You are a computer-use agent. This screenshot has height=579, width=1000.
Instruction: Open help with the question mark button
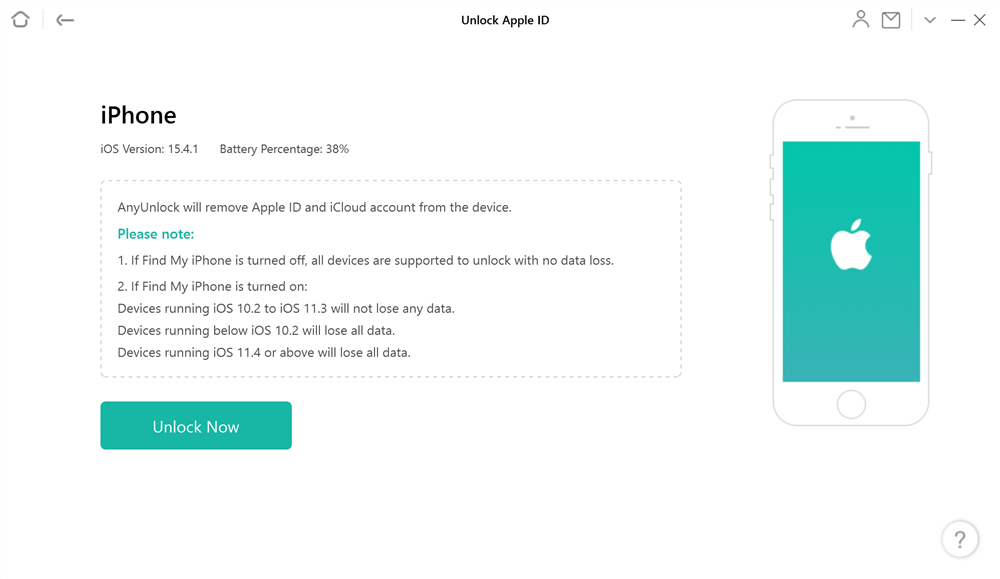click(x=960, y=539)
